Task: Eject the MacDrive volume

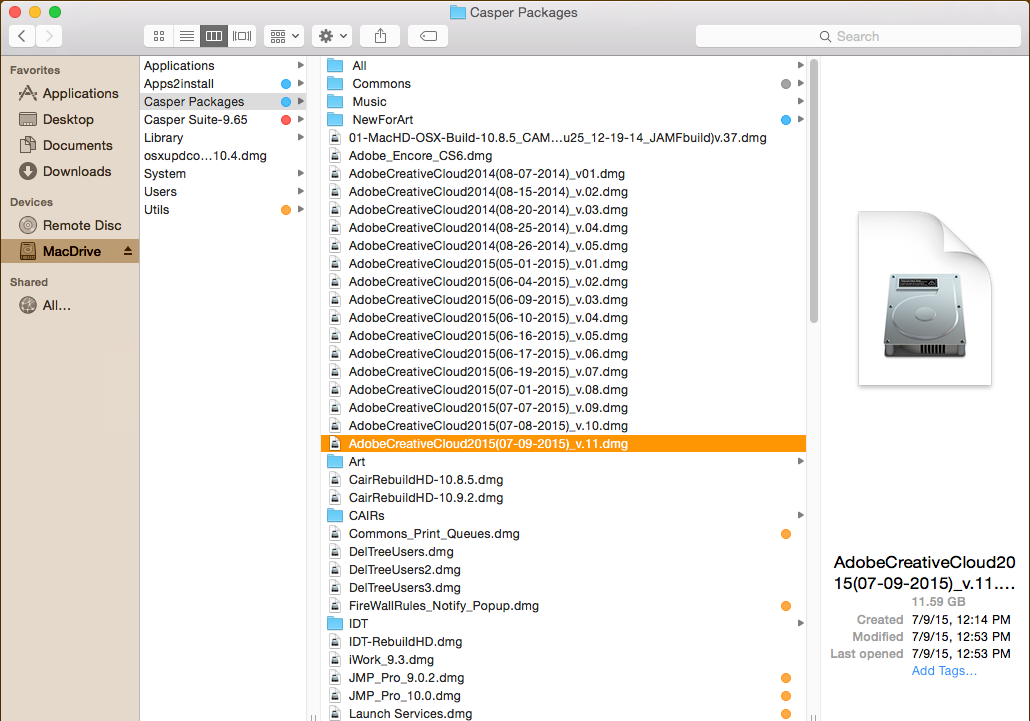Action: (127, 251)
